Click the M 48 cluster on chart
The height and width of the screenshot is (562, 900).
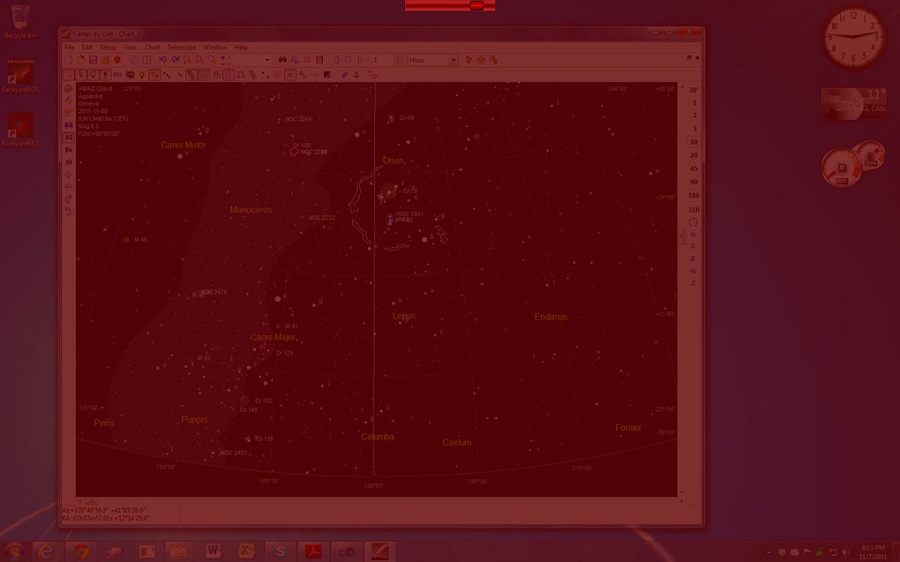pos(126,239)
